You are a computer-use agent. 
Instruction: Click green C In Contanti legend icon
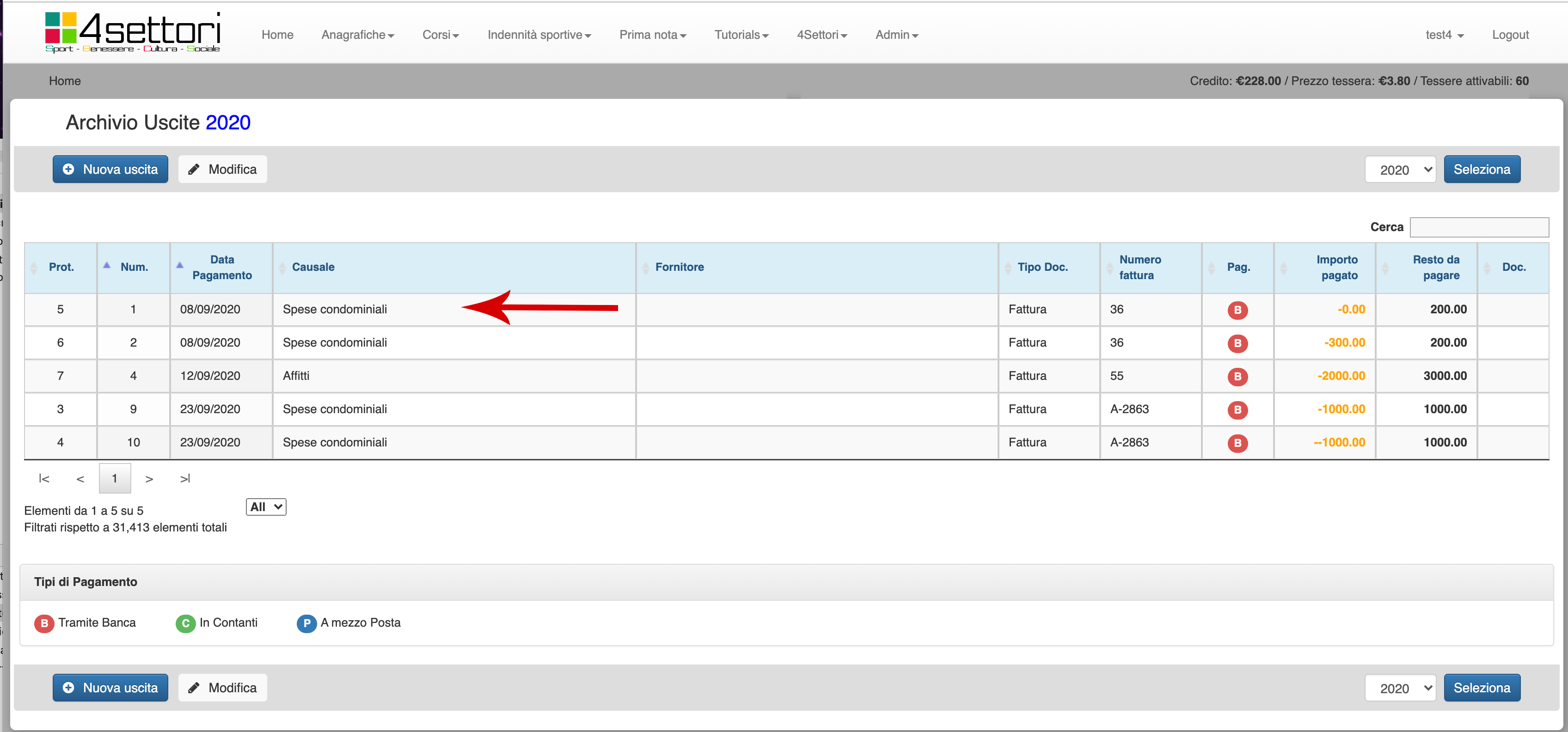pyautogui.click(x=185, y=623)
